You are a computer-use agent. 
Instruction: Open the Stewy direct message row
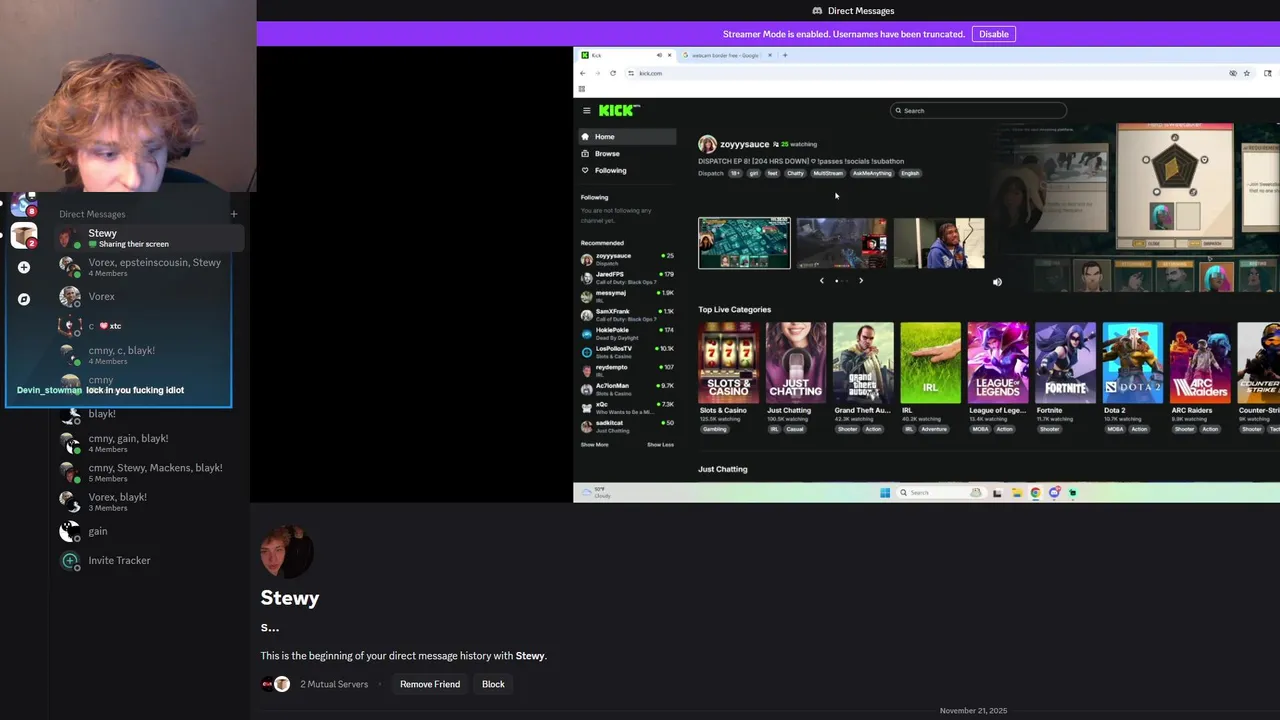[x=150, y=238]
